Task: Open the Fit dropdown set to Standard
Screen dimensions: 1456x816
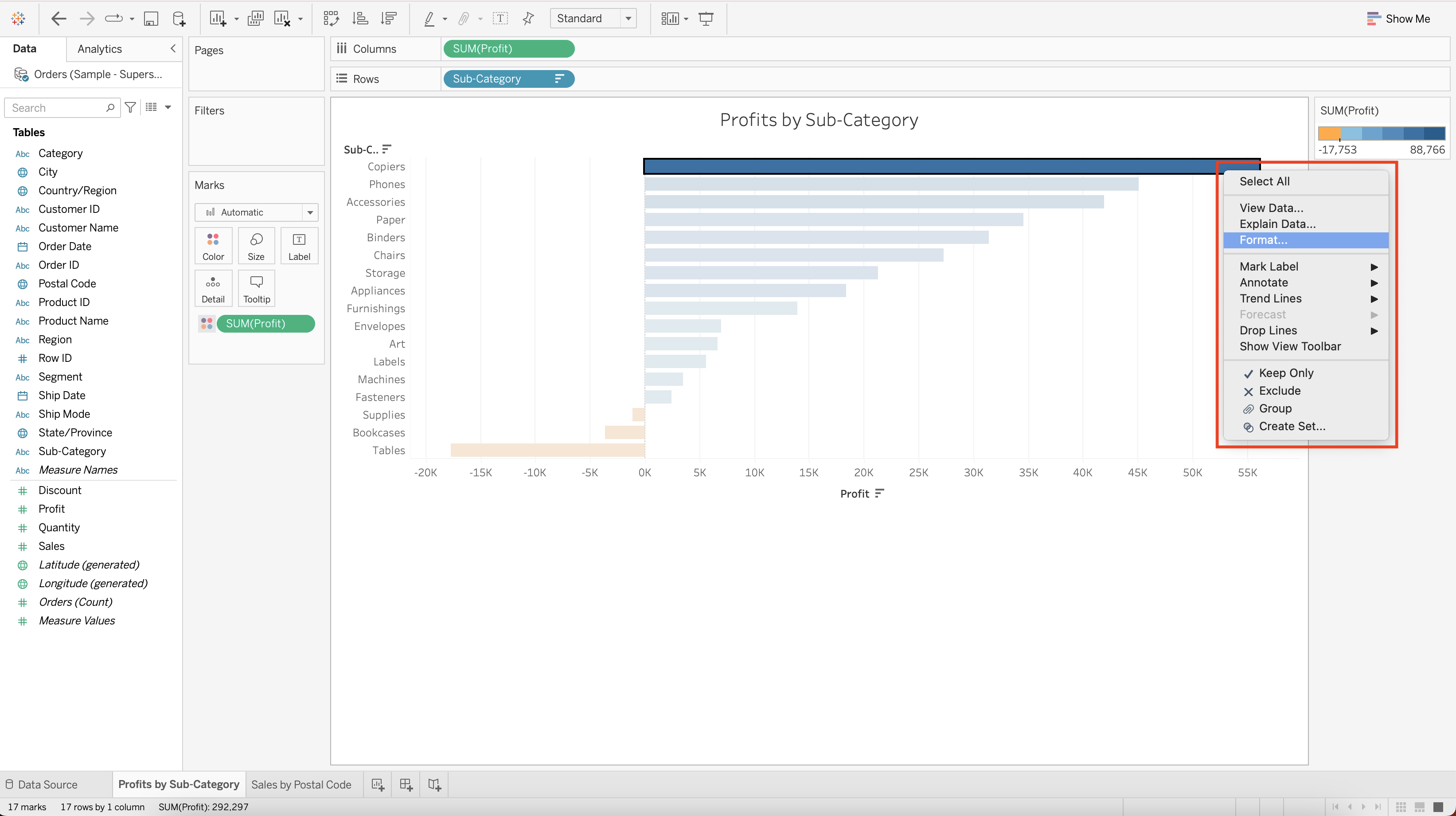Action: 628,18
